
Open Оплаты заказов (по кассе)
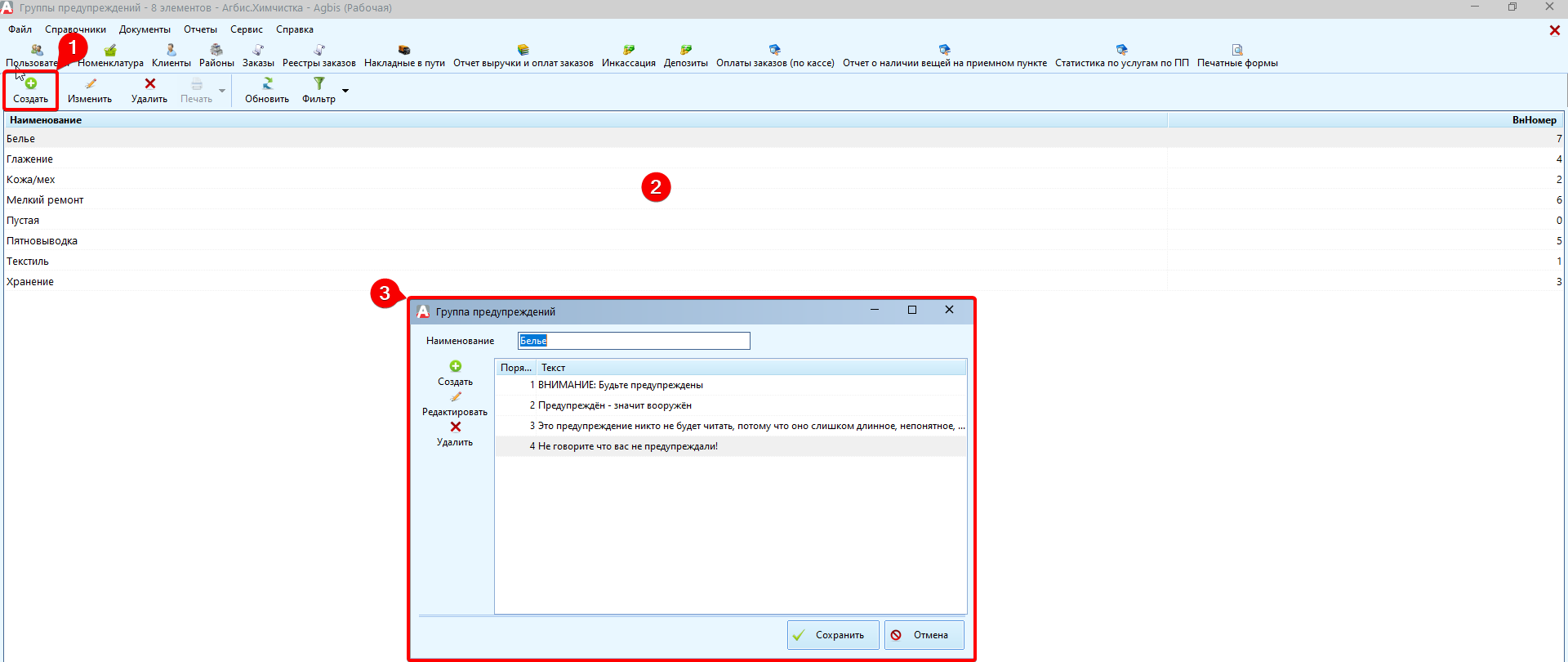point(775,56)
